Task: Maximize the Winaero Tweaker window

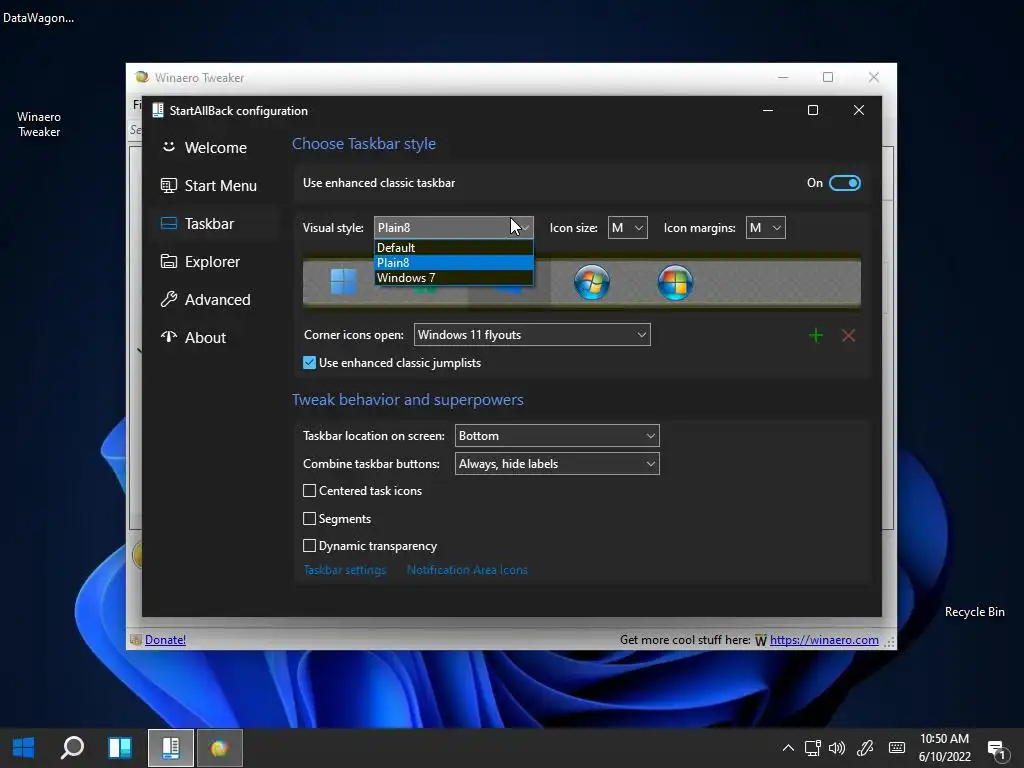Action: pos(828,77)
